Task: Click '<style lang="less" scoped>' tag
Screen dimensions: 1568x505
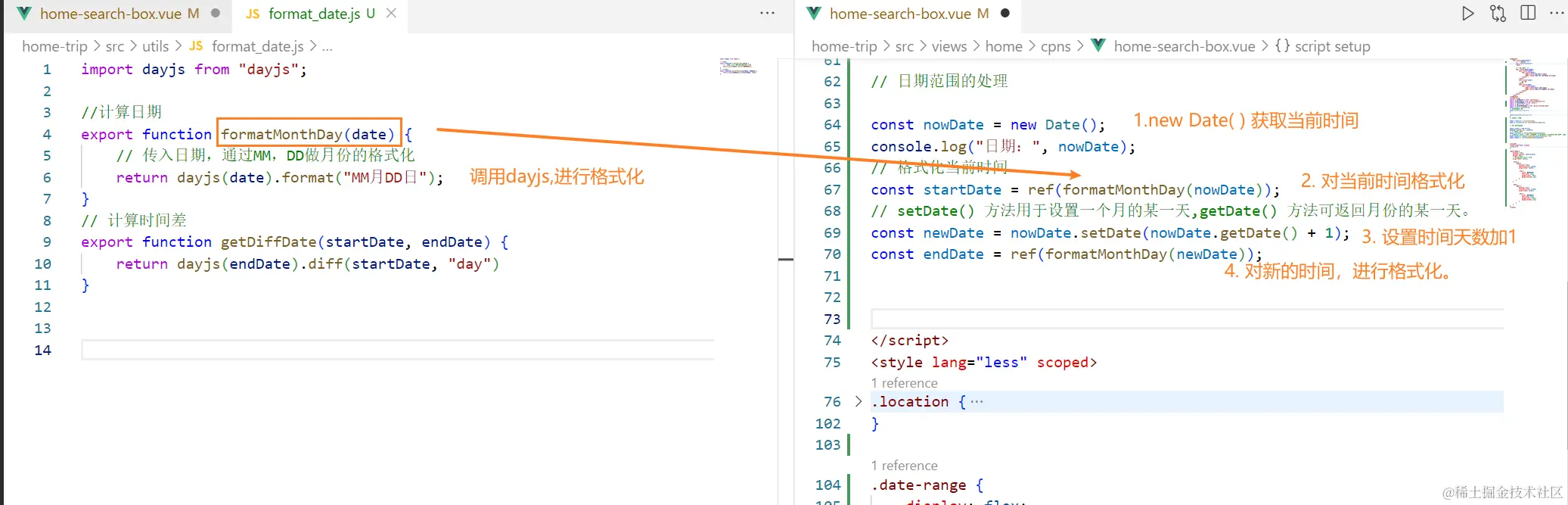Action: point(983,363)
